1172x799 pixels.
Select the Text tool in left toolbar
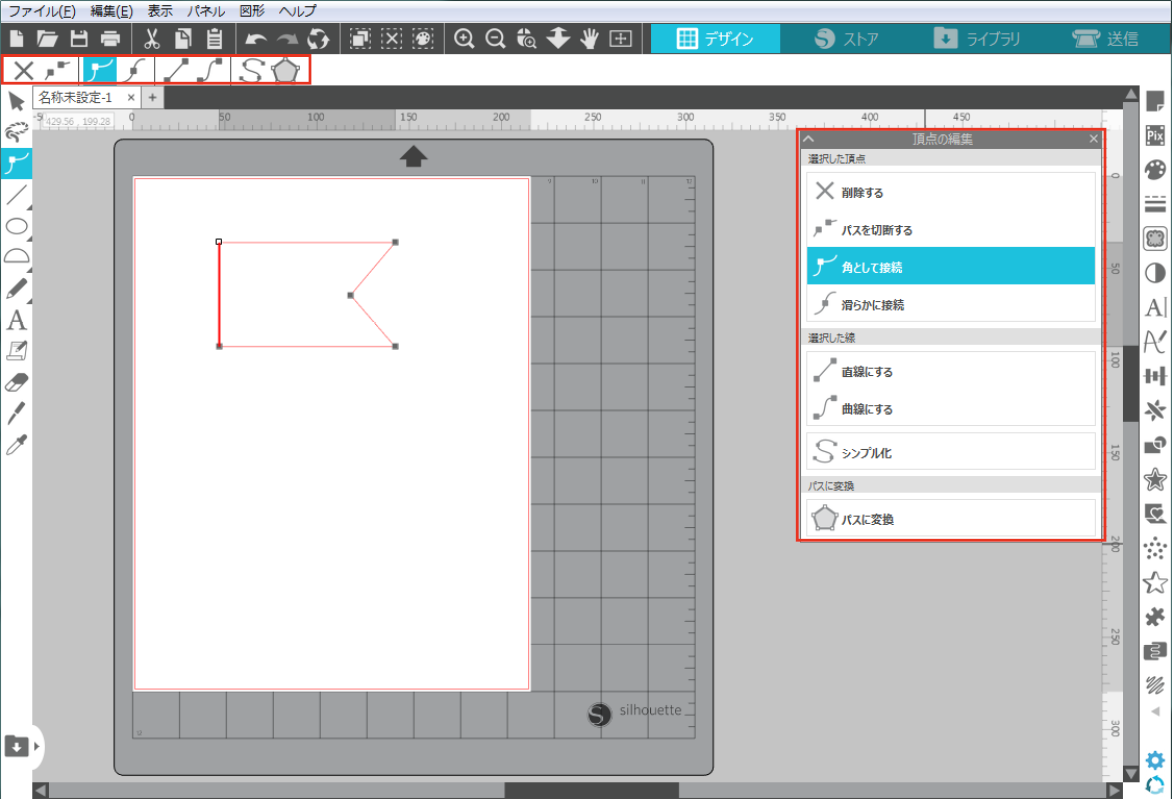(16, 320)
